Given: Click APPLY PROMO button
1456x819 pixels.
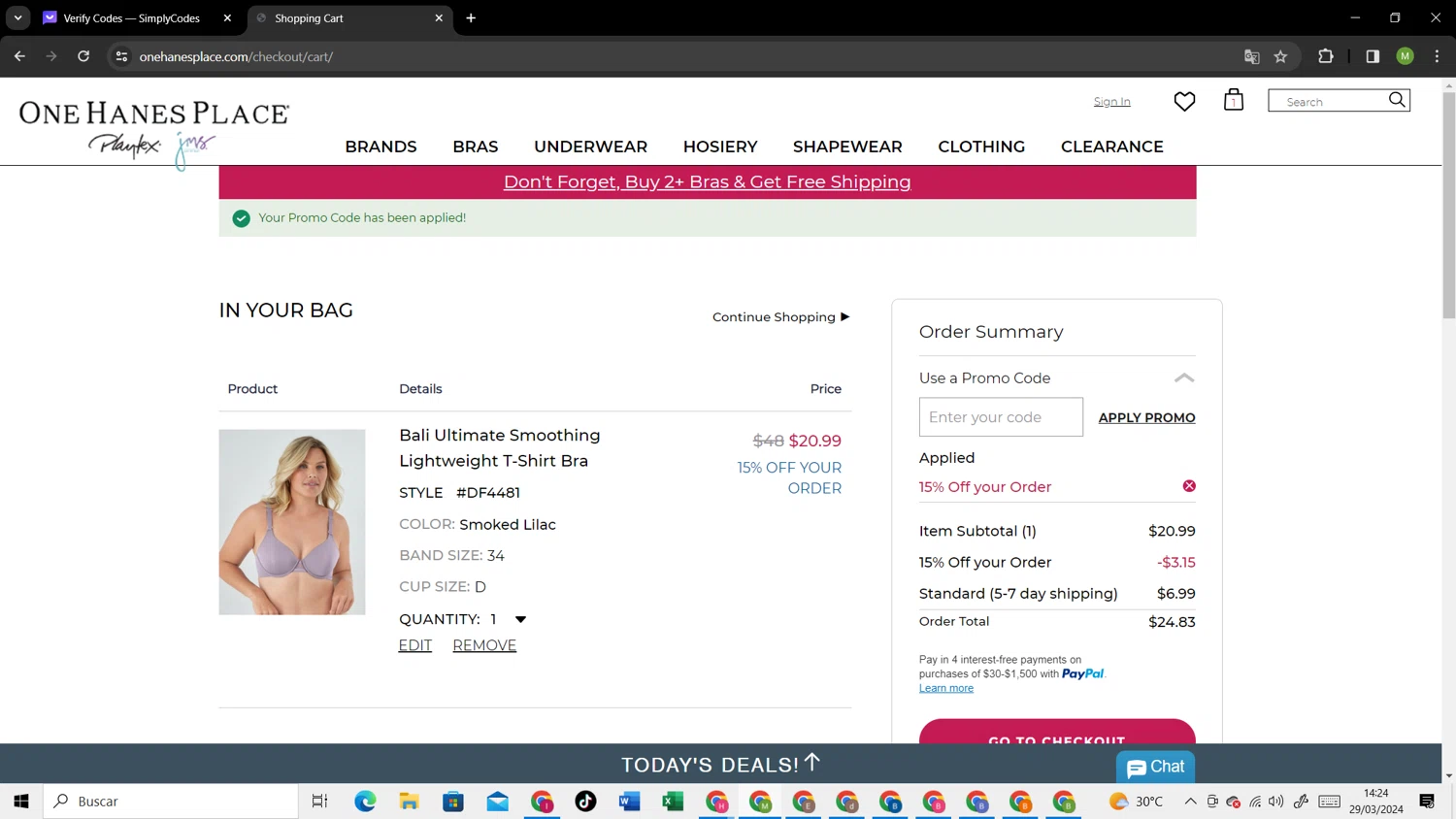Looking at the screenshot, I should (x=1146, y=417).
